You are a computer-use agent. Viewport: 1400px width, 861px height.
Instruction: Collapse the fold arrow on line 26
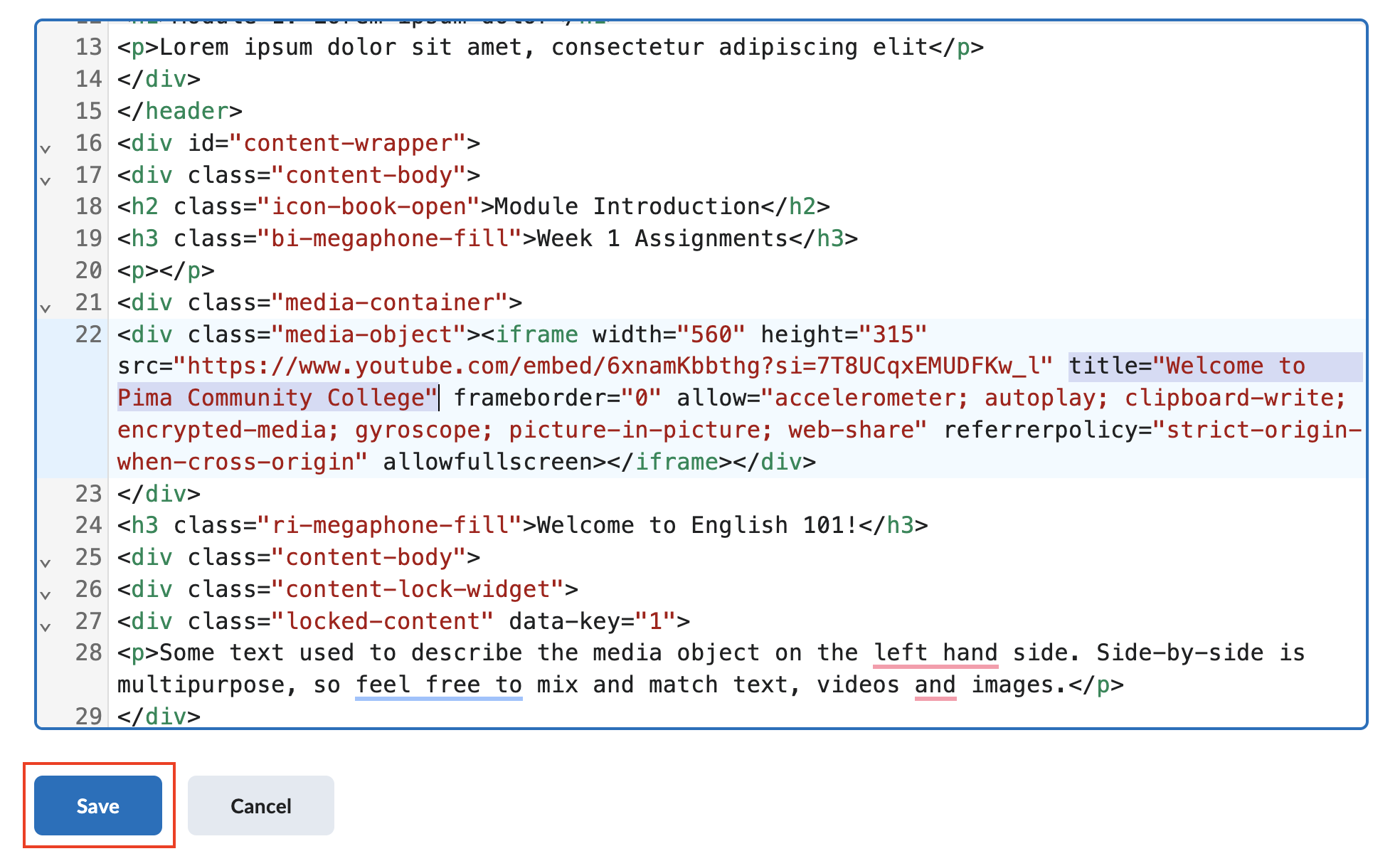tap(46, 595)
